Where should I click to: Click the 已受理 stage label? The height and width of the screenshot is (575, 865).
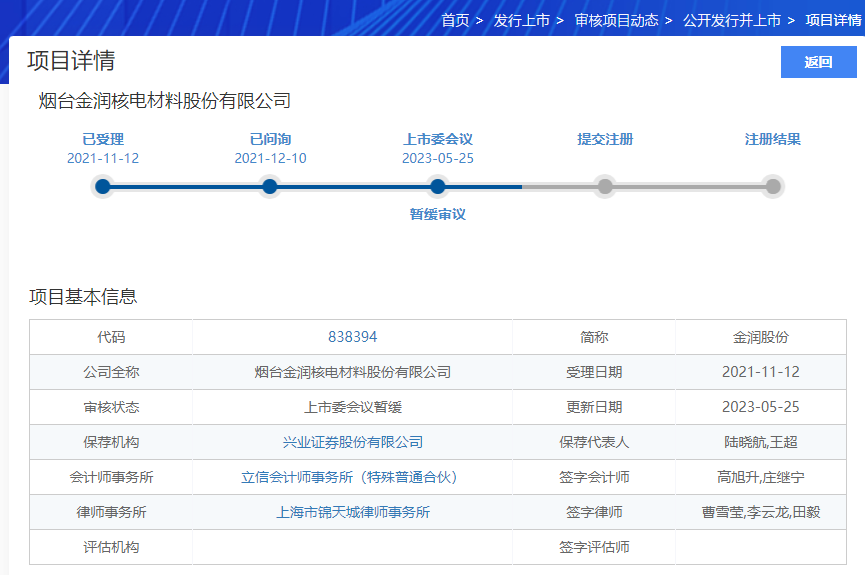click(102, 140)
